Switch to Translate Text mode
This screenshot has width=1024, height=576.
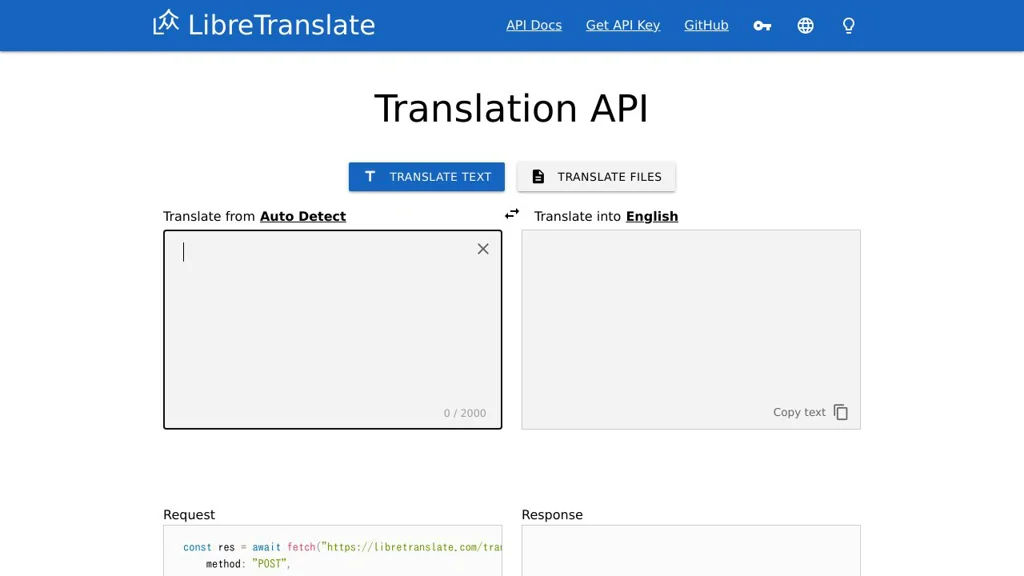(x=426, y=176)
